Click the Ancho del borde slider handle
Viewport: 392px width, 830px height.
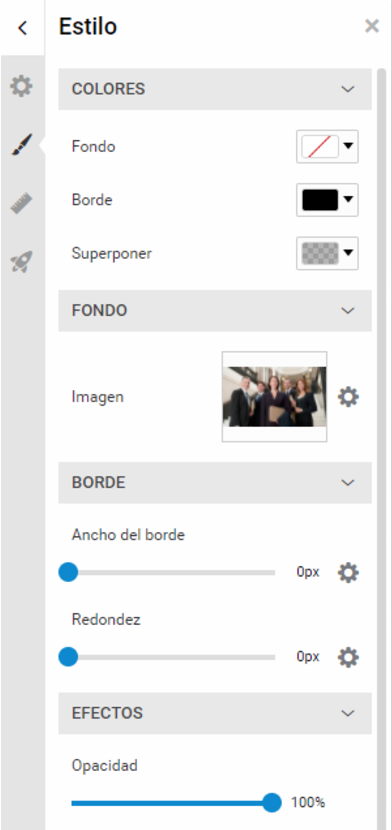pyautogui.click(x=68, y=572)
